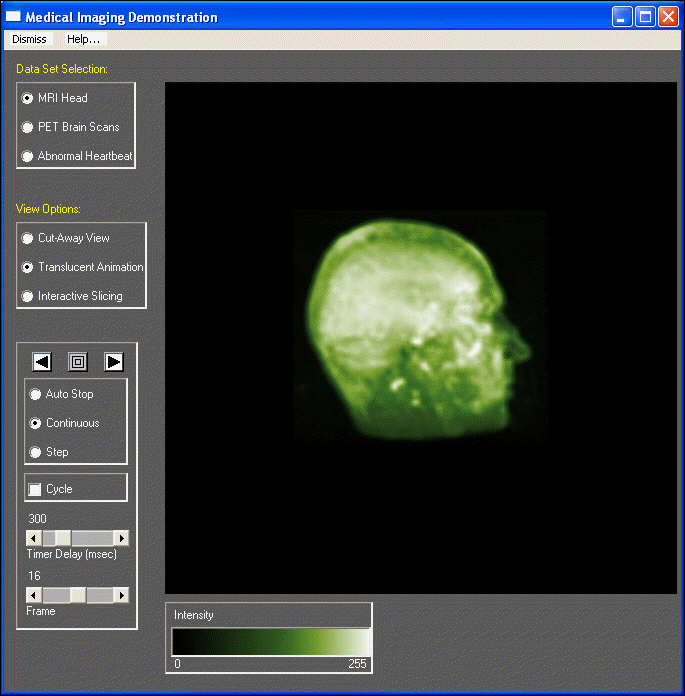685x696 pixels.
Task: Click the reverse play arrow button
Action: [x=42, y=362]
